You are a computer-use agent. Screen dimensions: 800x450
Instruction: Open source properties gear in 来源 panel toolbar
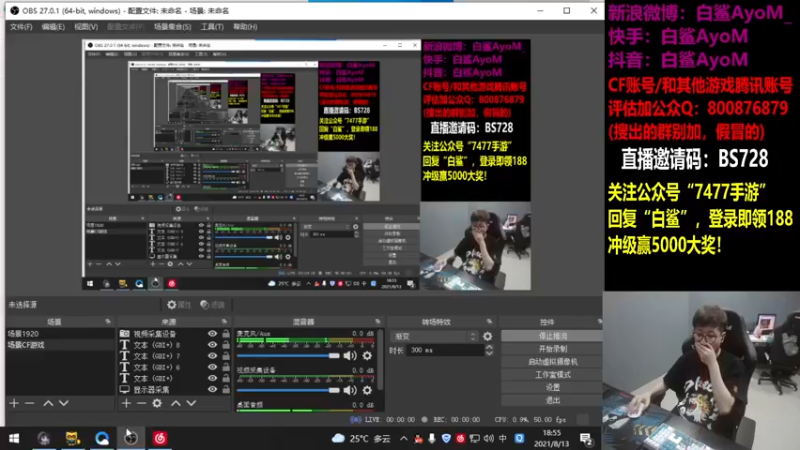click(157, 403)
